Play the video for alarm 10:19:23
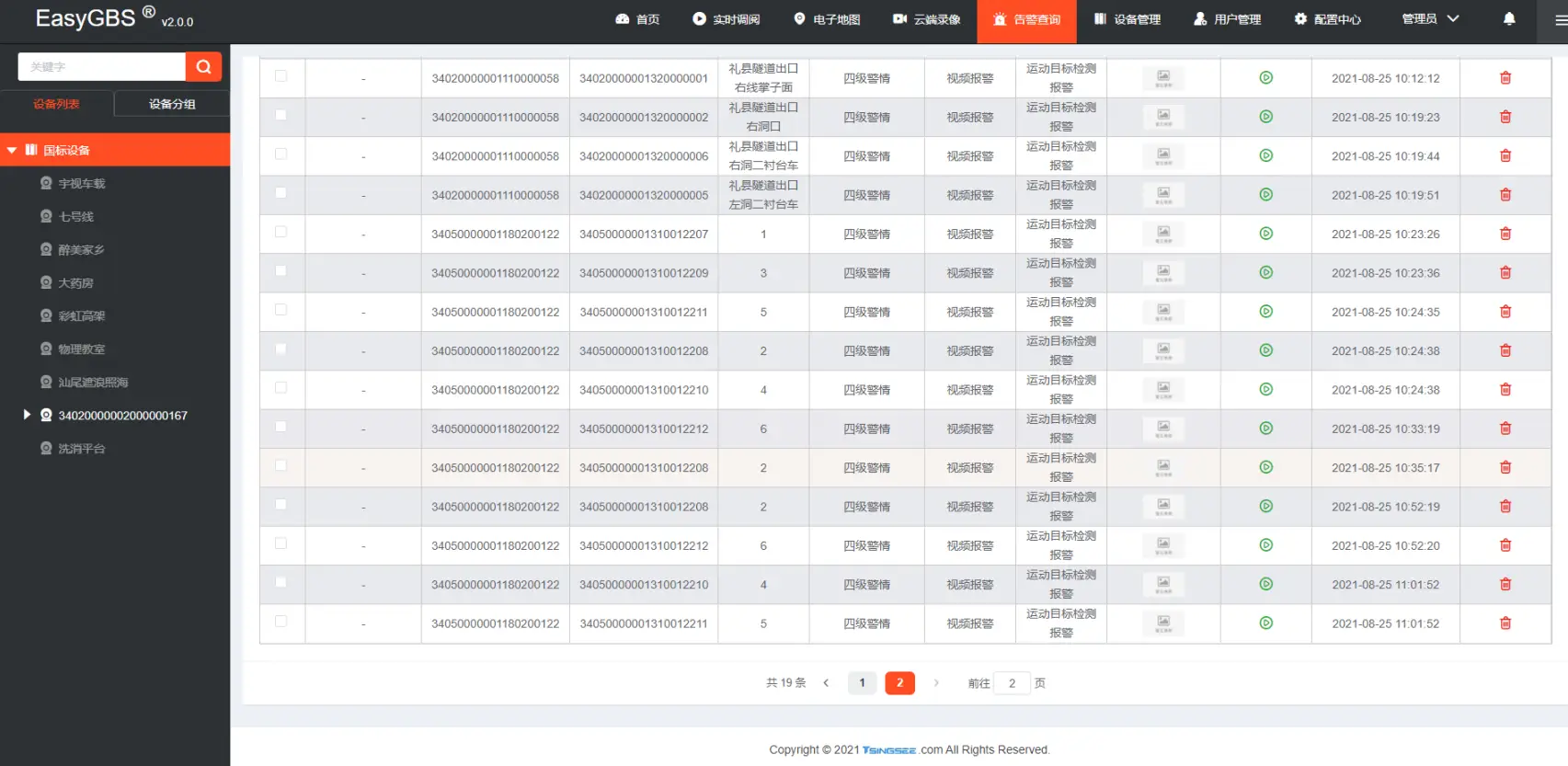Screen dimensions: 1568x766 [1265, 117]
